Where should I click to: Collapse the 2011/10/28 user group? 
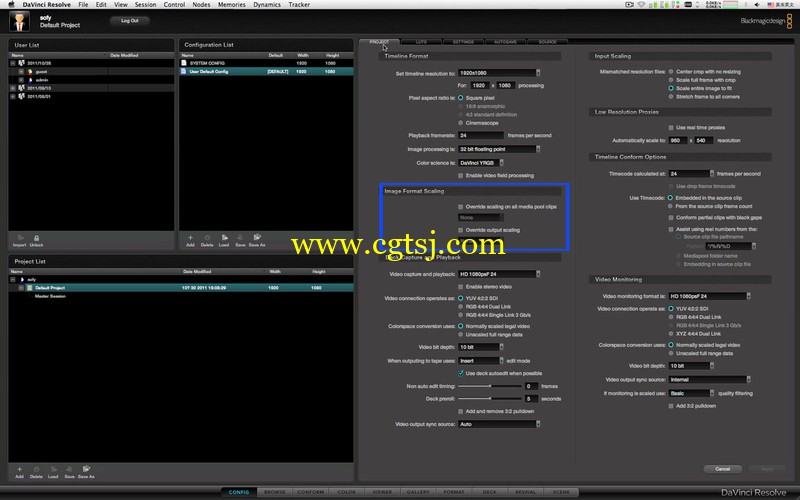(13, 63)
